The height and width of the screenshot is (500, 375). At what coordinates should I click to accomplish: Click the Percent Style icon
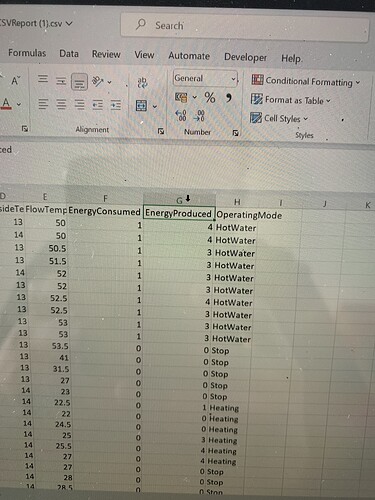click(x=210, y=98)
